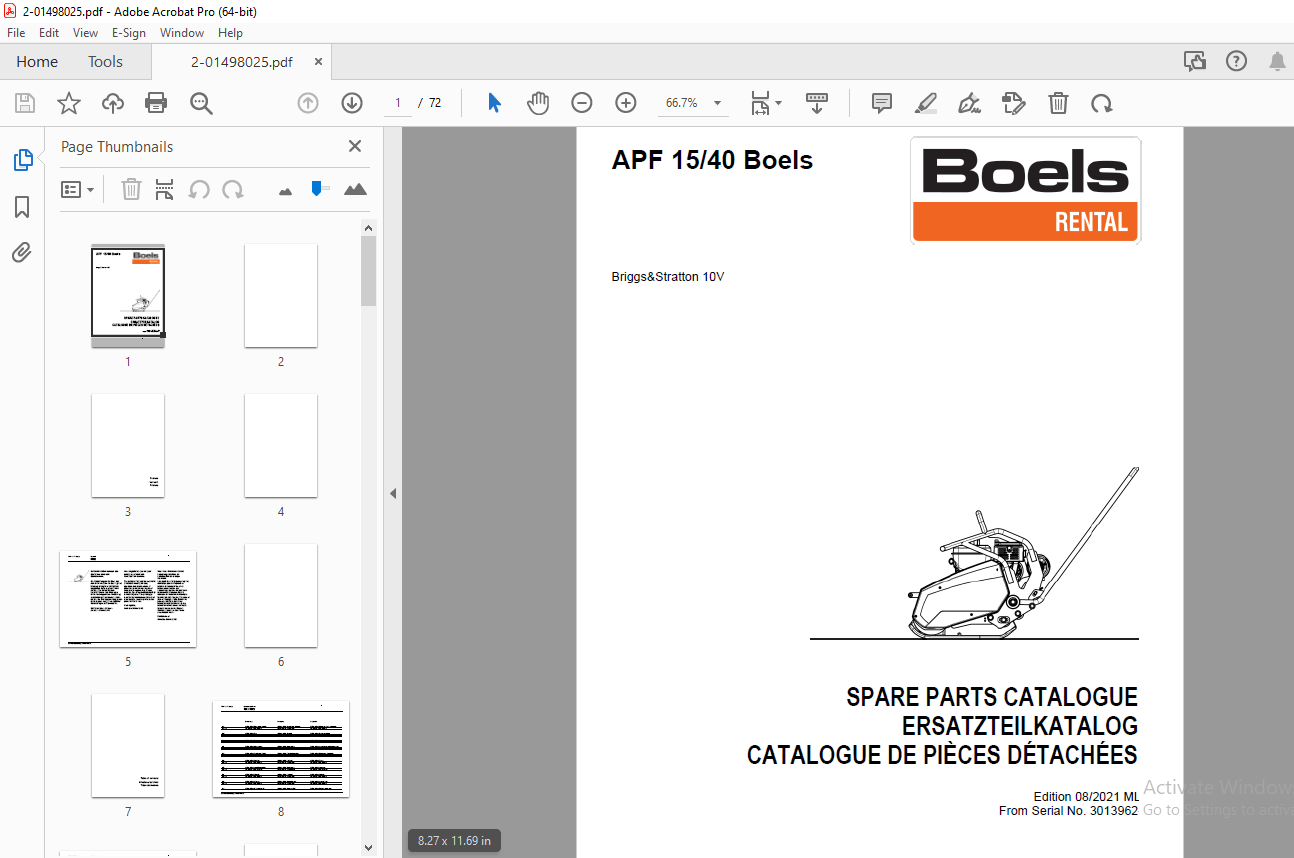This screenshot has height=858, width=1294.
Task: Open the Help menu
Action: pos(231,33)
